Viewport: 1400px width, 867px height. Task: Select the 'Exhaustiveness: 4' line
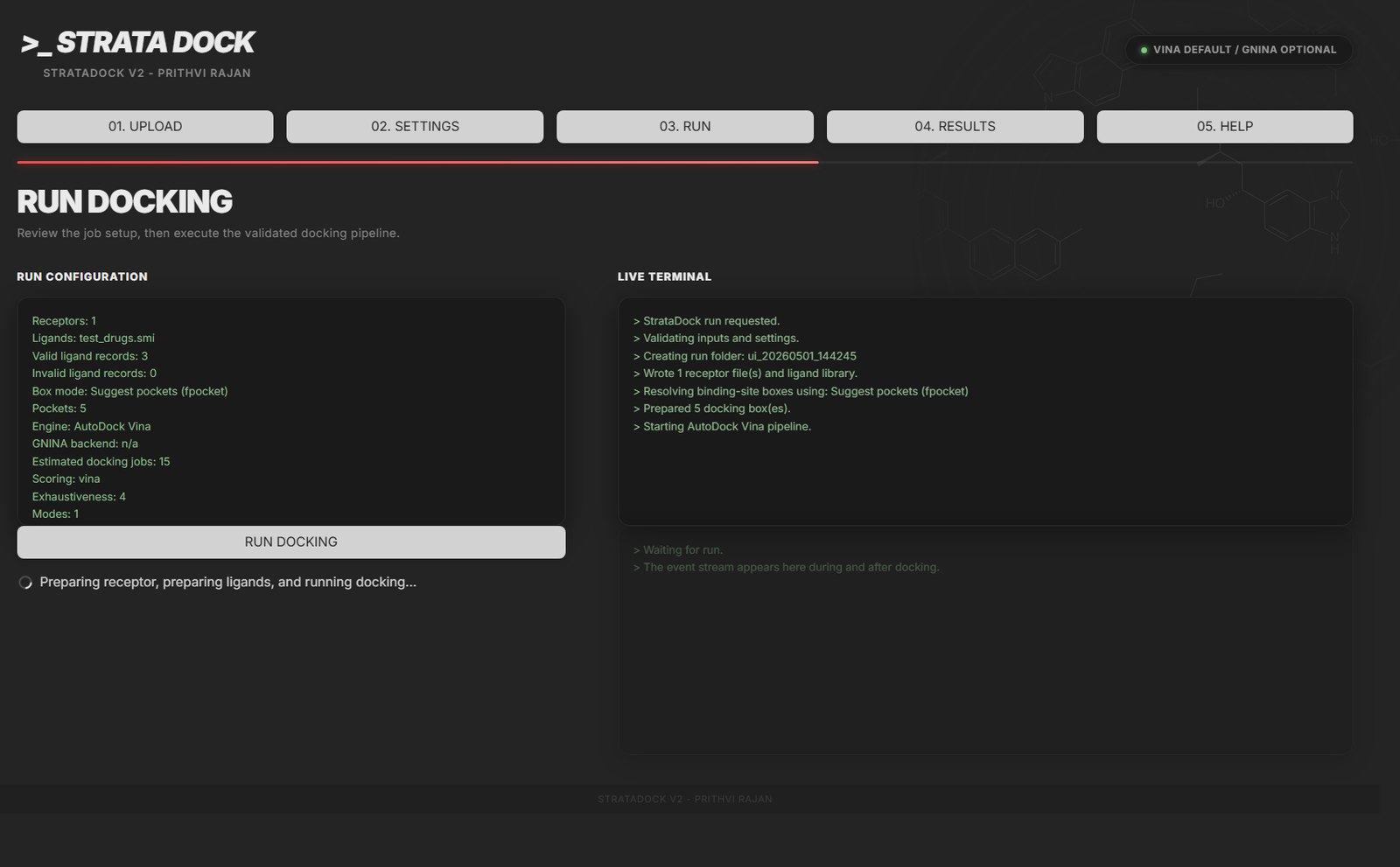[79, 496]
